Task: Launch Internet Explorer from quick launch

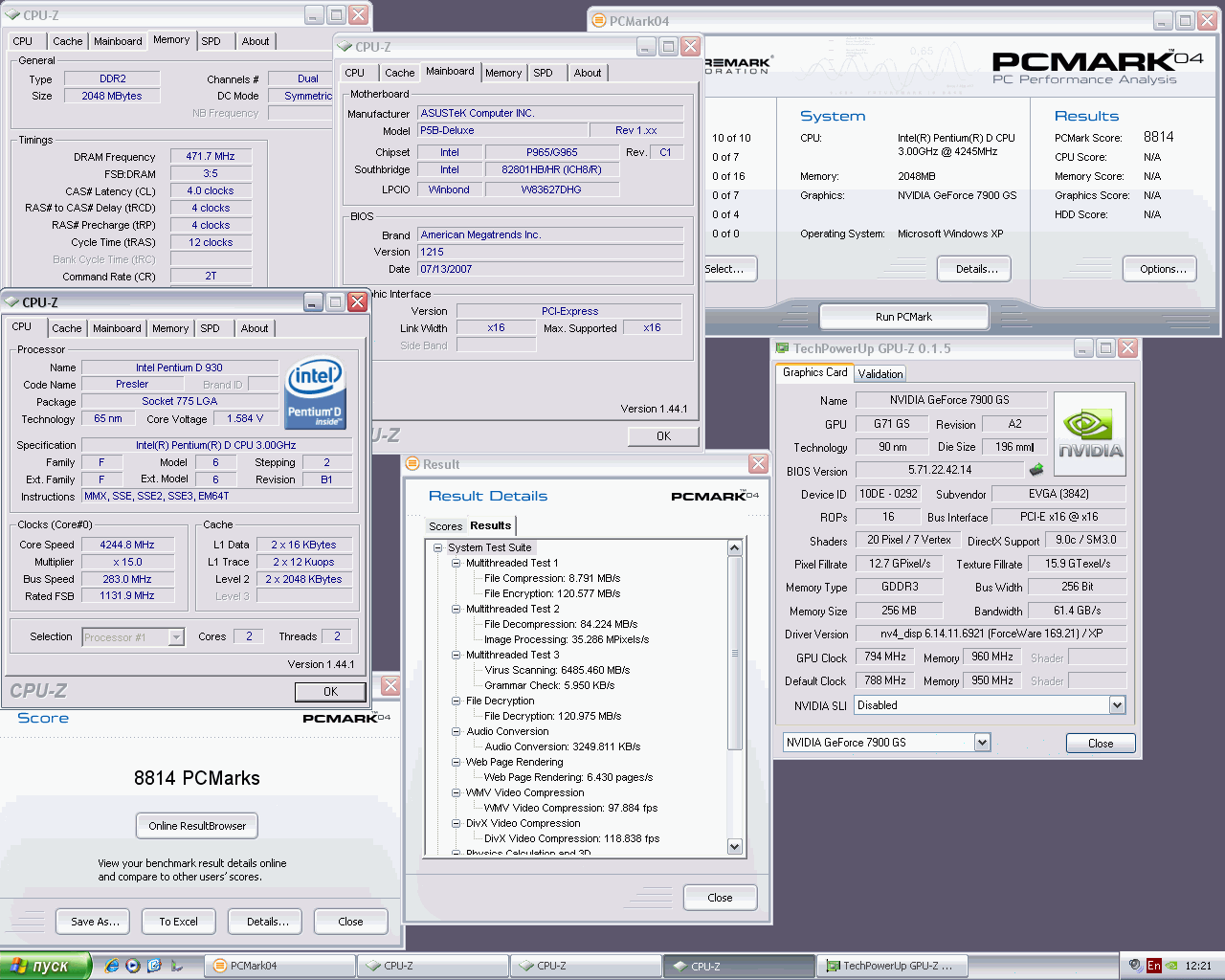Action: coord(112,966)
